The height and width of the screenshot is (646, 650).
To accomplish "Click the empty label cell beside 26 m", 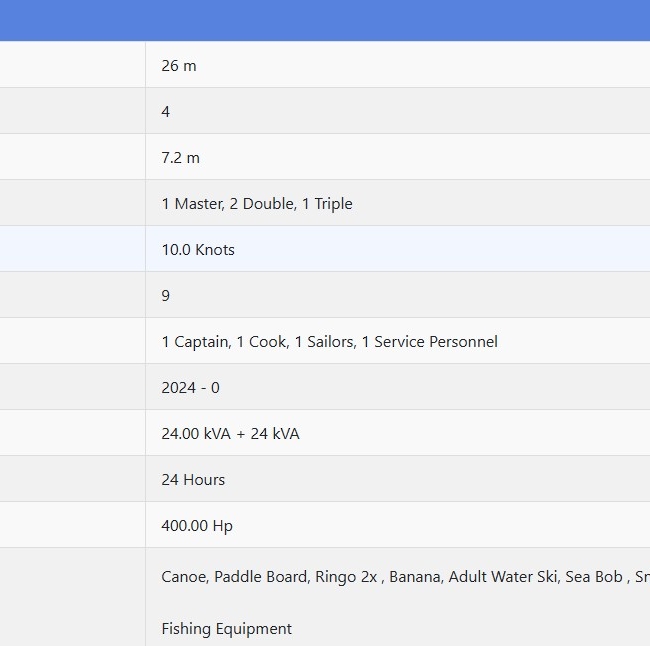I will (72, 66).
